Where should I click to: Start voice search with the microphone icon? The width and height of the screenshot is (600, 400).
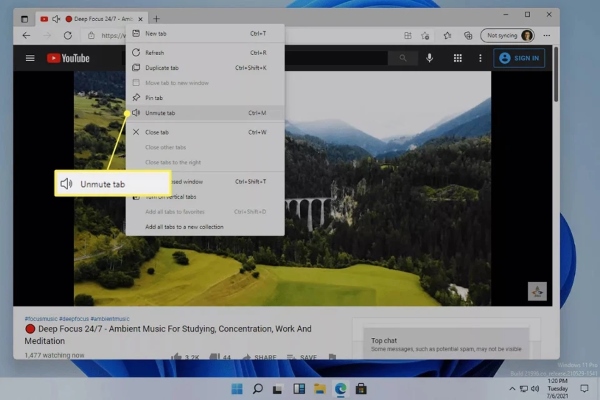point(429,59)
